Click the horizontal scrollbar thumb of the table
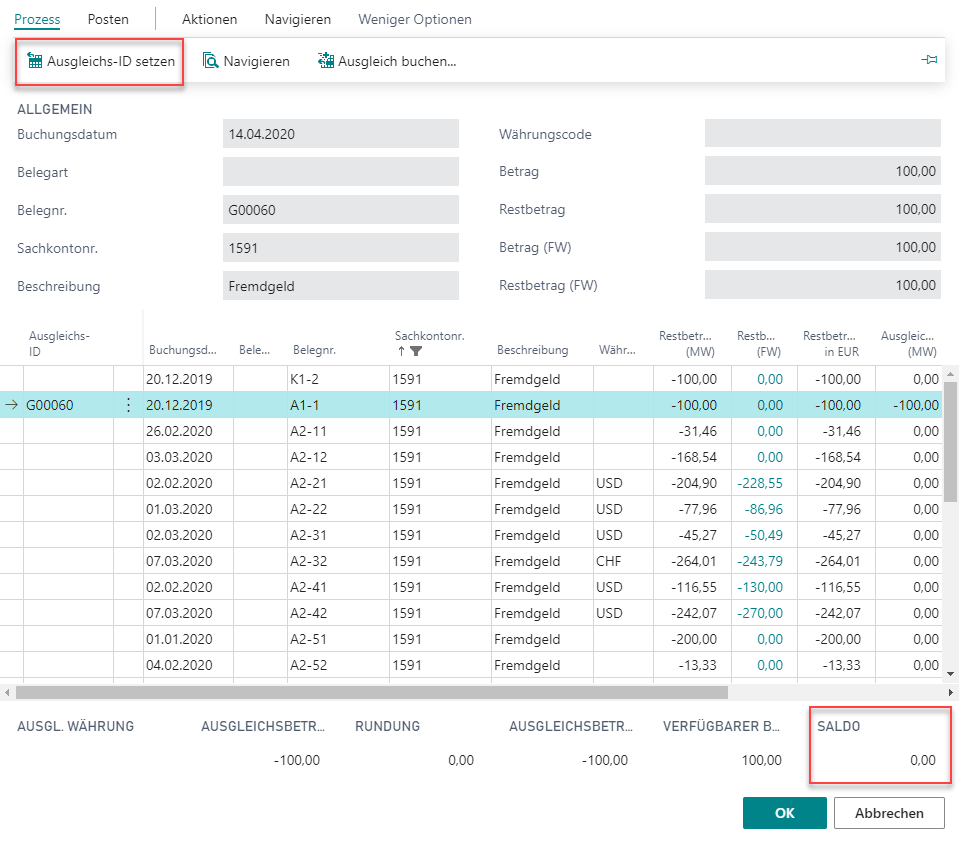 click(372, 692)
